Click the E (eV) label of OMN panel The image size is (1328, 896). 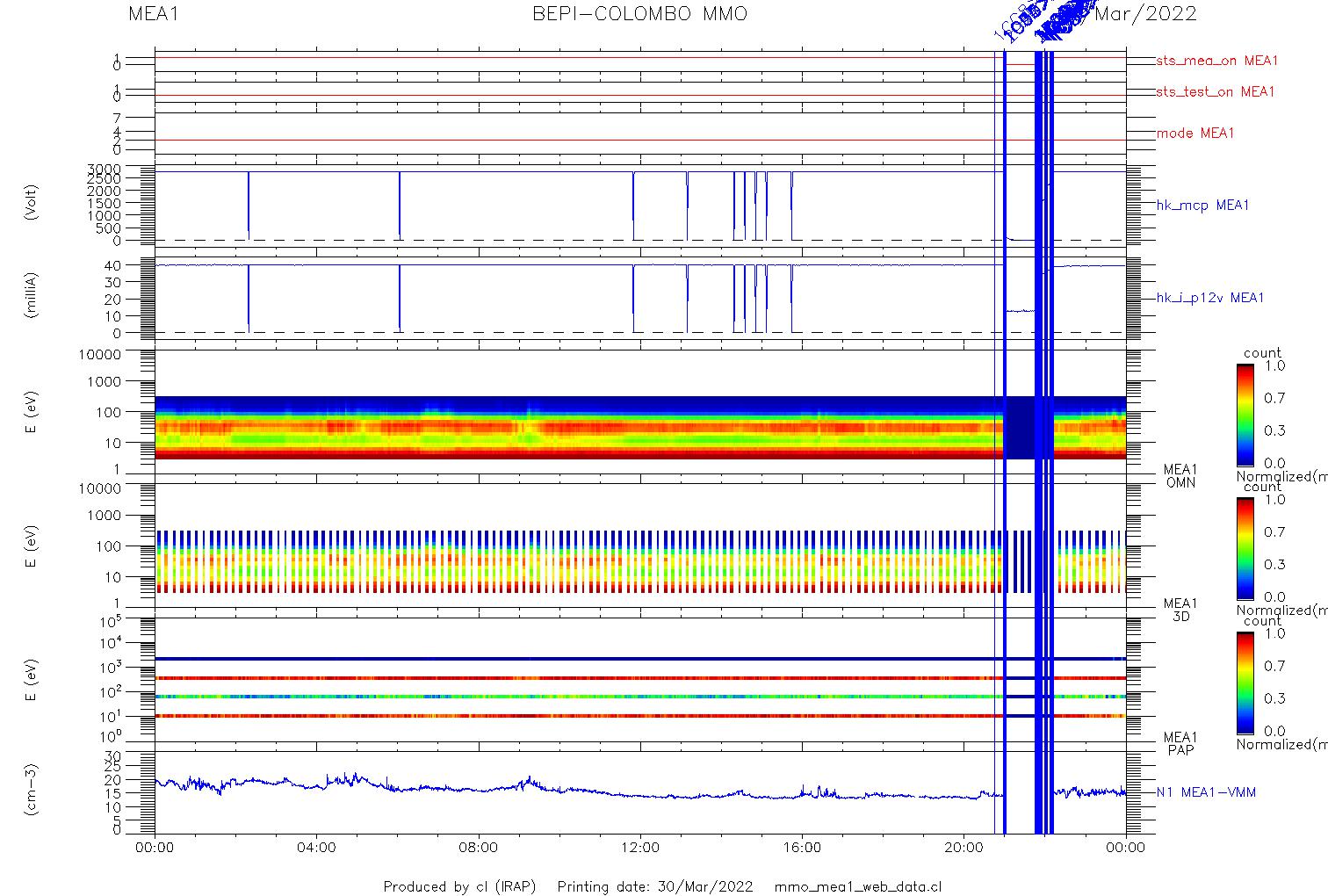point(32,414)
